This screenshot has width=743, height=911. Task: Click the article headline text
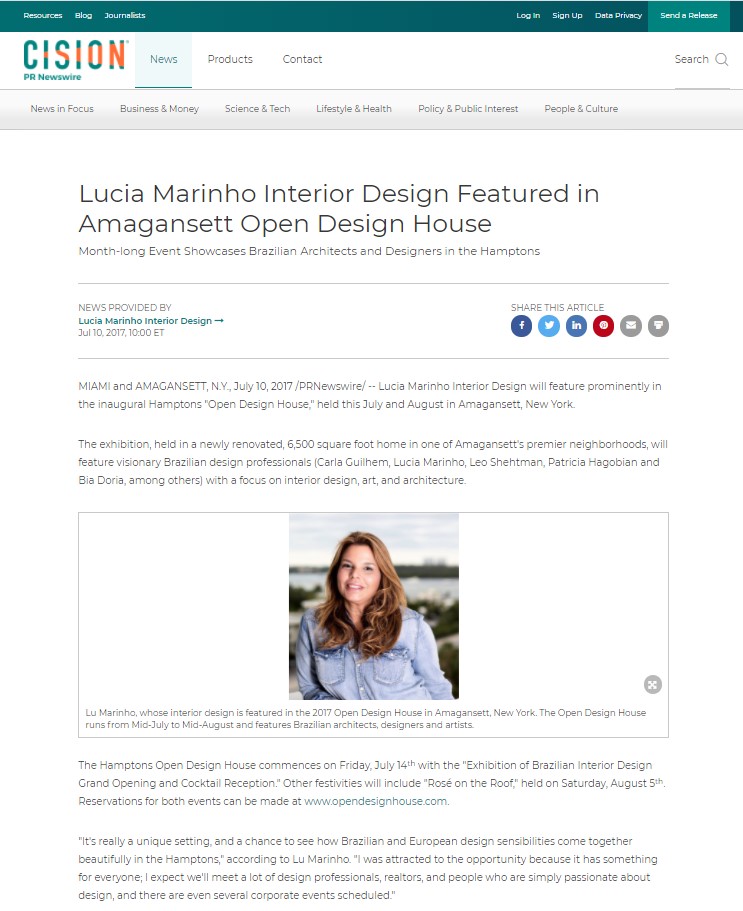click(x=339, y=209)
